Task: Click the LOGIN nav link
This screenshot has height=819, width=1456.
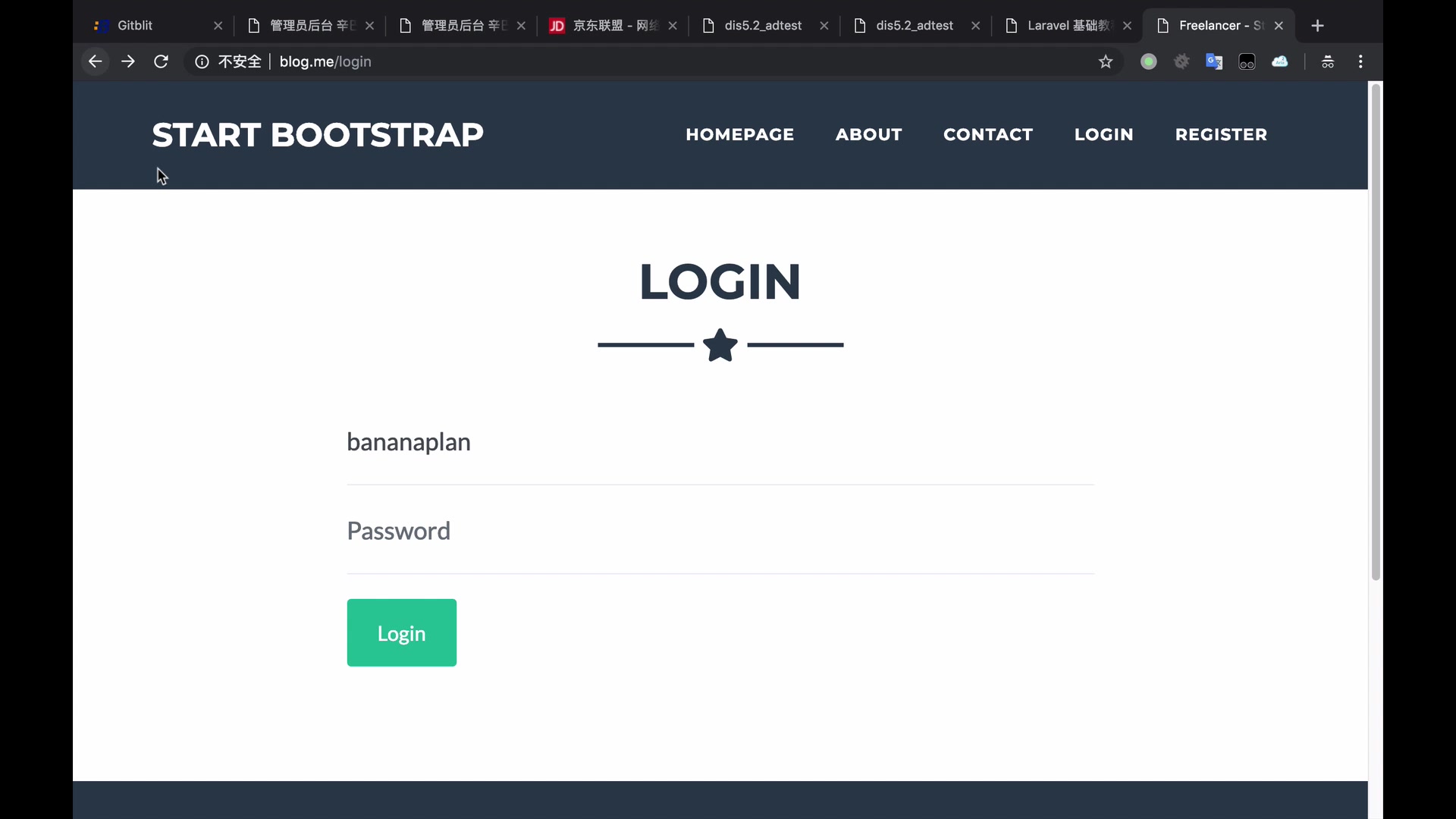Action: pyautogui.click(x=1103, y=134)
